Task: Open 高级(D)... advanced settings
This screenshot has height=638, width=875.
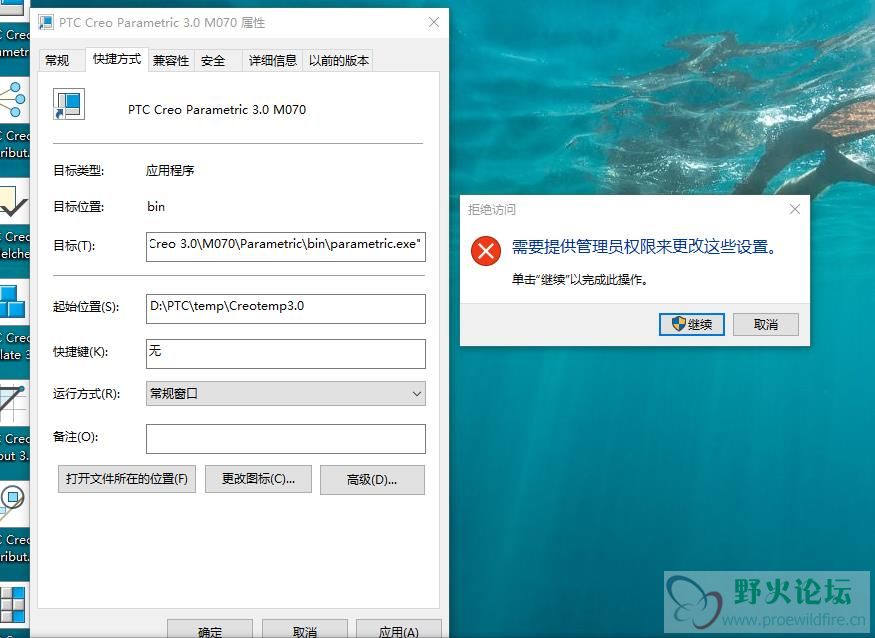Action: coord(372,479)
